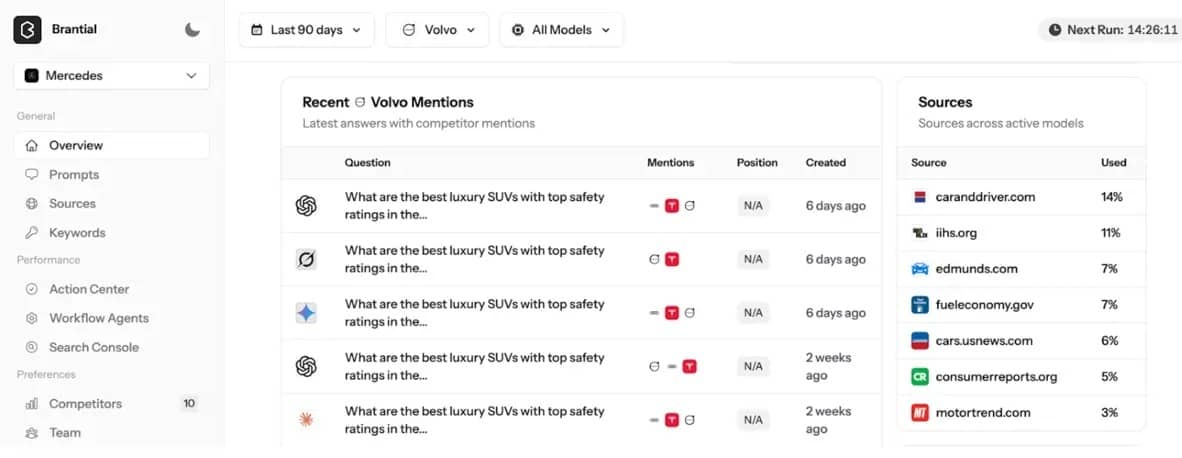Open the motortrend.com source row
1182x458 pixels.
coord(1021,413)
